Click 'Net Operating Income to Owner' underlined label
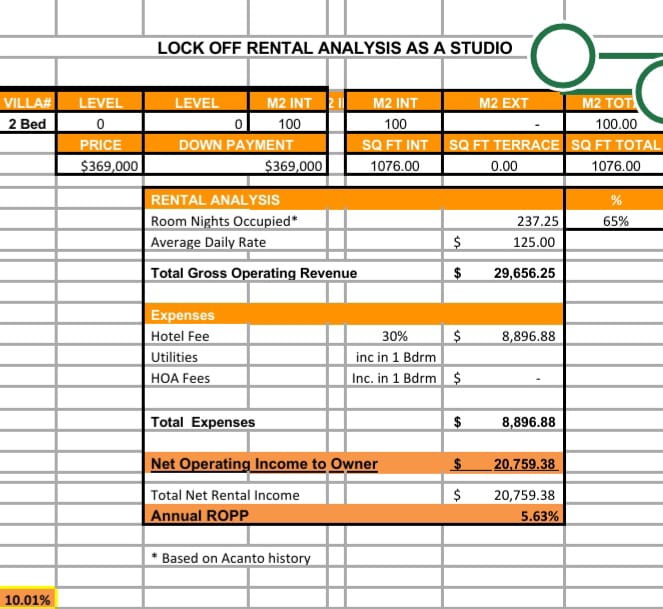Image resolution: width=663 pixels, height=609 pixels. click(x=264, y=464)
